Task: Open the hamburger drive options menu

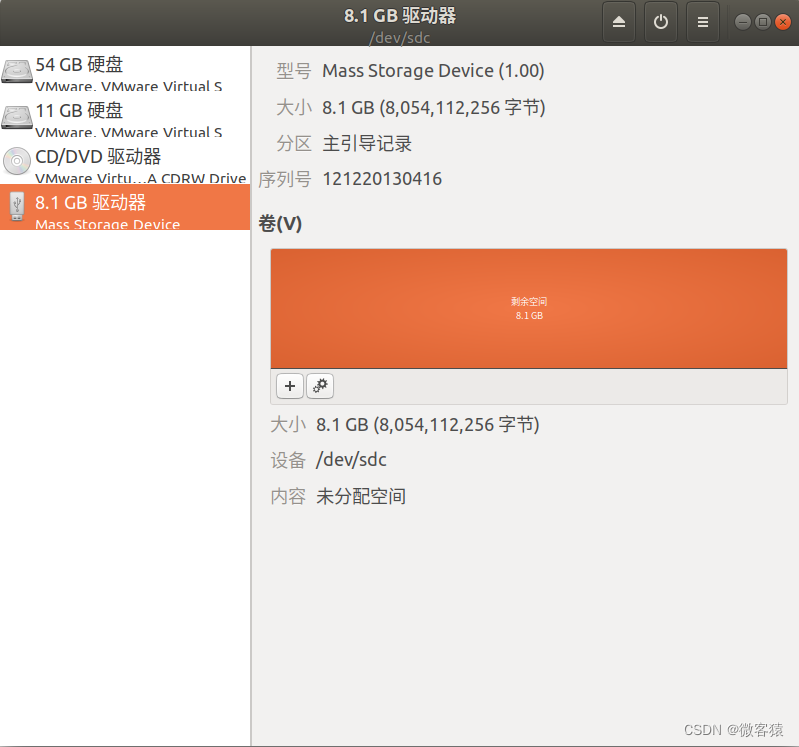Action: pos(703,22)
